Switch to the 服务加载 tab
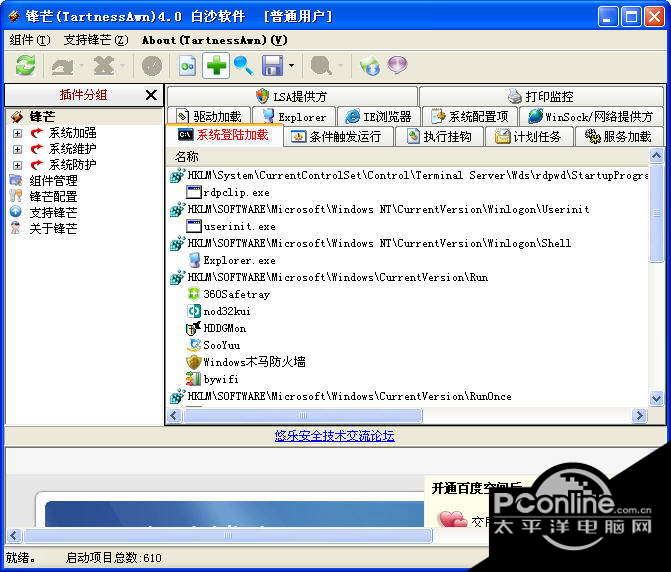The width and height of the screenshot is (671, 572). click(x=619, y=136)
